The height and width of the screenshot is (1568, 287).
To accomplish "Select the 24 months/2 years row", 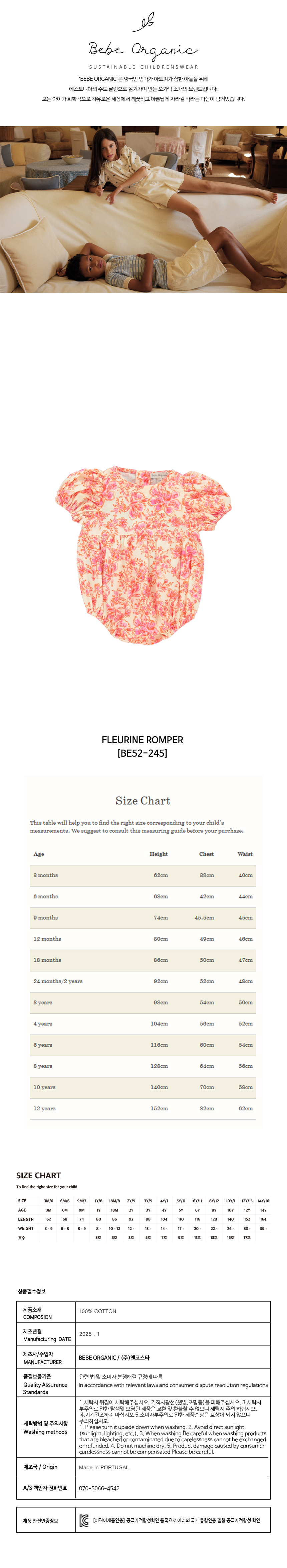I will coord(143,981).
